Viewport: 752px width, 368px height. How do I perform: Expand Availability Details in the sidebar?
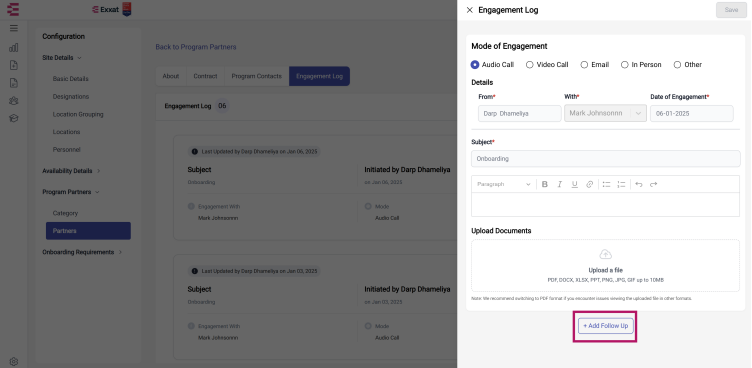coord(71,171)
